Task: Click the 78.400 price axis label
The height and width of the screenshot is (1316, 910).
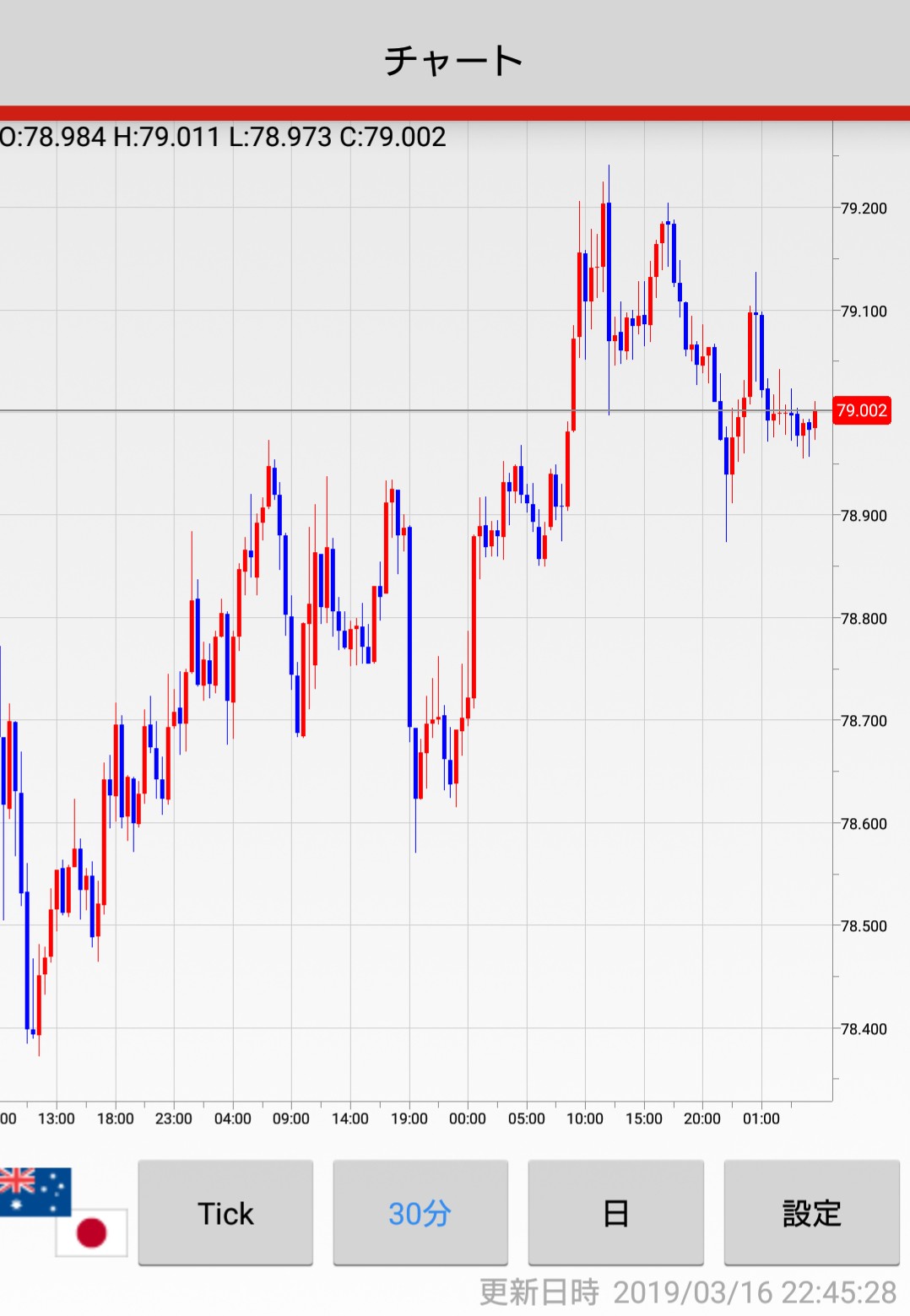Action: coord(864,1029)
